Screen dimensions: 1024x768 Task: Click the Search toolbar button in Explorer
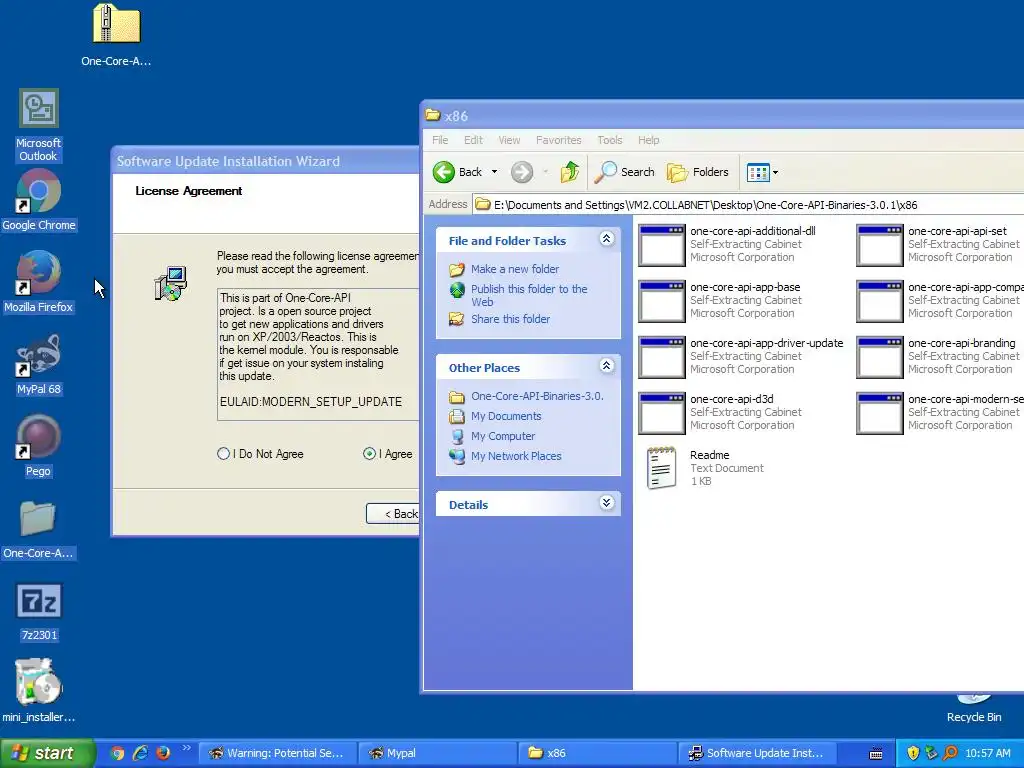pos(624,172)
